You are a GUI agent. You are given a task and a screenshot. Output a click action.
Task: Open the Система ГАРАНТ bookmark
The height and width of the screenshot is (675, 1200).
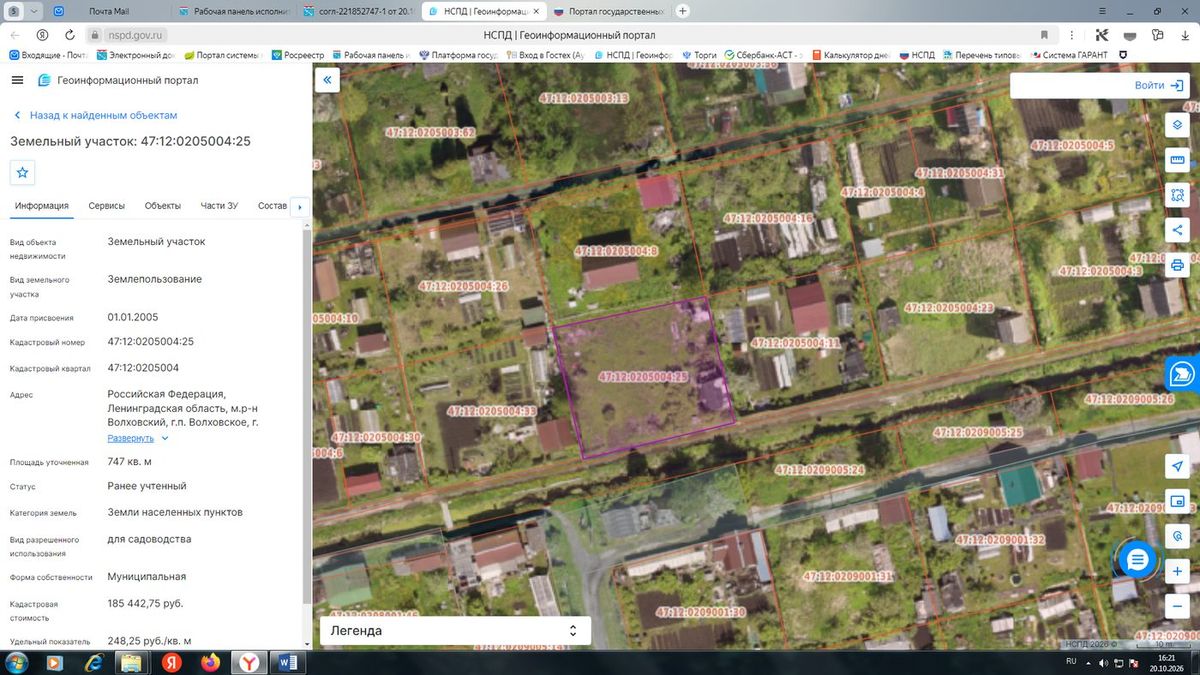[x=1068, y=55]
